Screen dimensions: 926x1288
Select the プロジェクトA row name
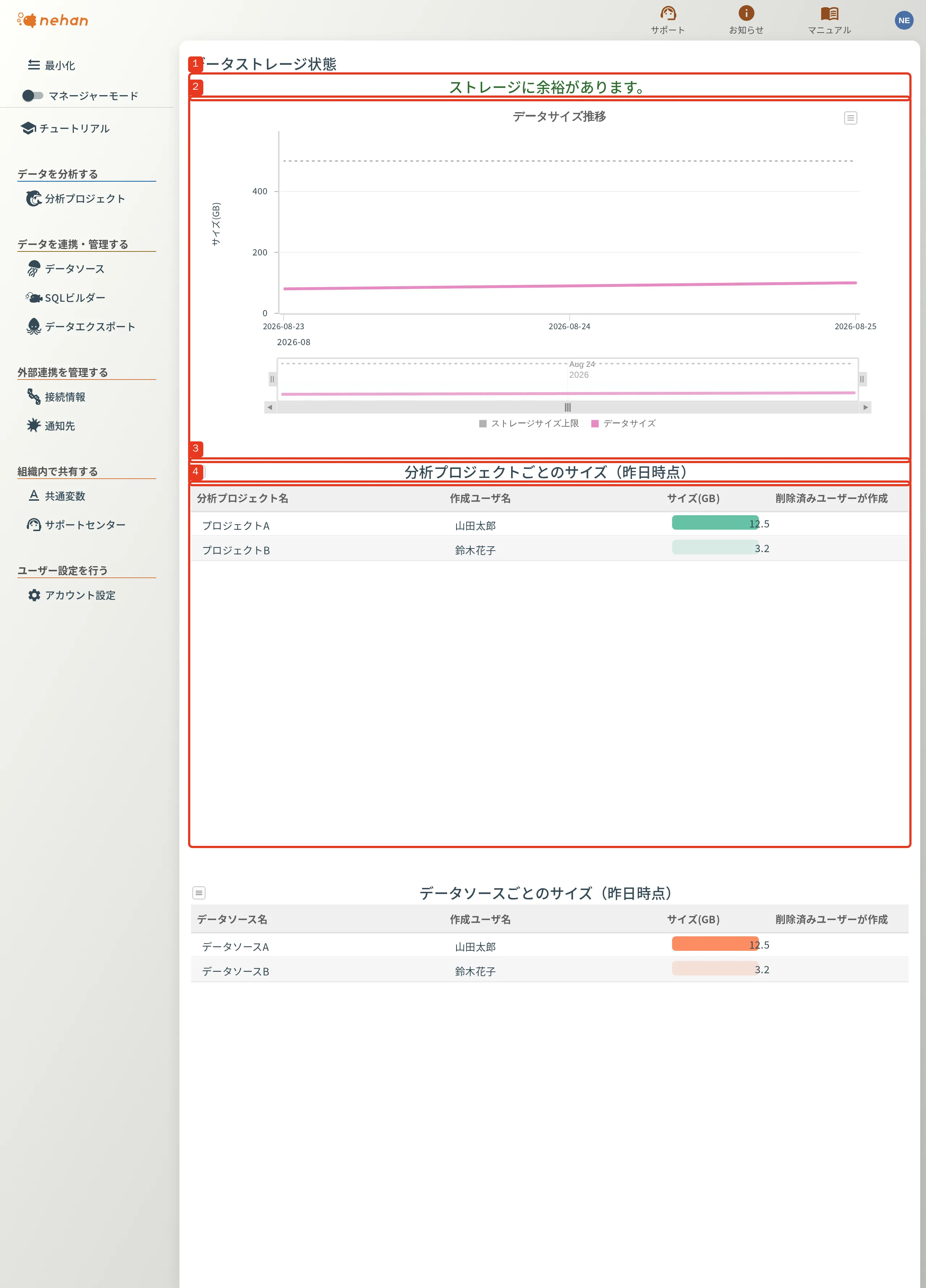coord(235,526)
